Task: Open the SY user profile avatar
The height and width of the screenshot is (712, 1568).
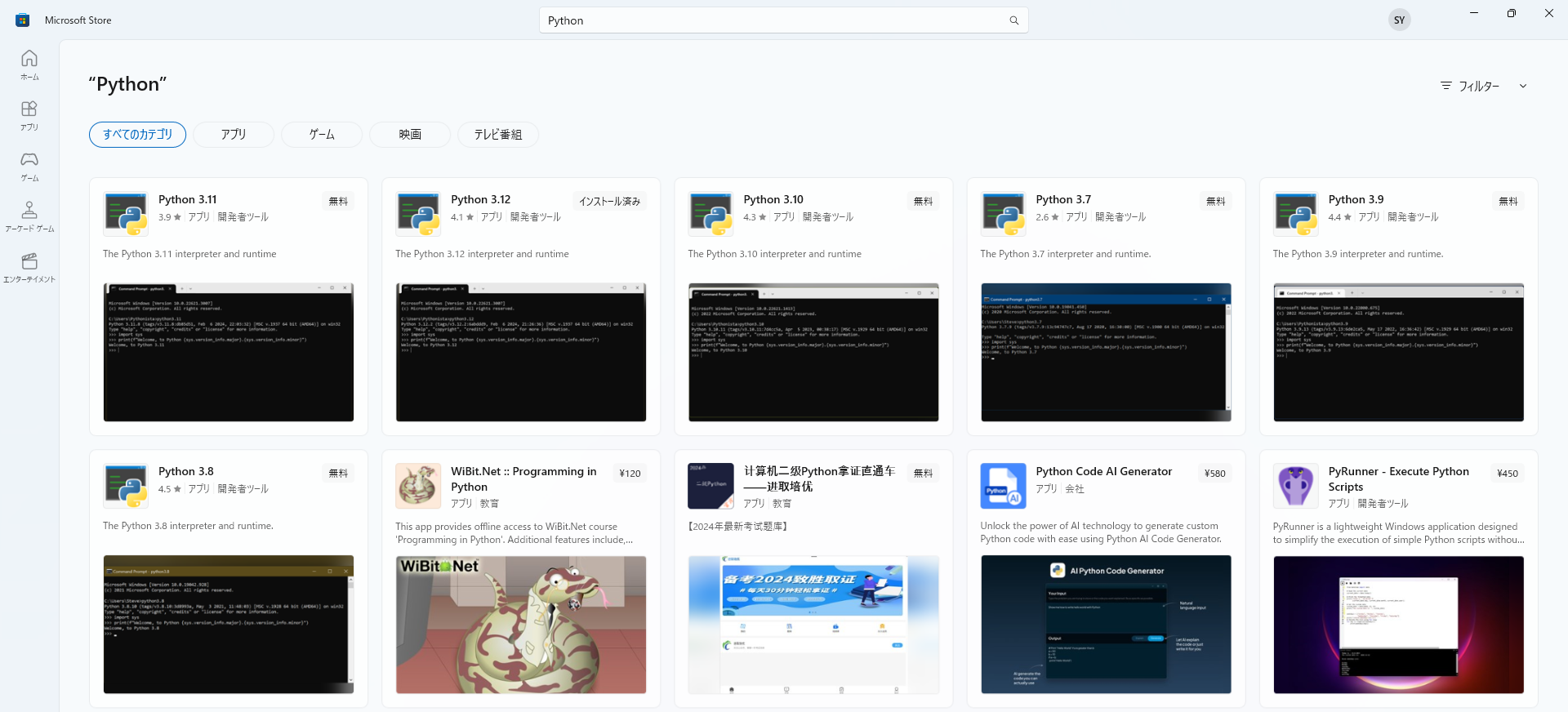Action: click(x=1399, y=20)
